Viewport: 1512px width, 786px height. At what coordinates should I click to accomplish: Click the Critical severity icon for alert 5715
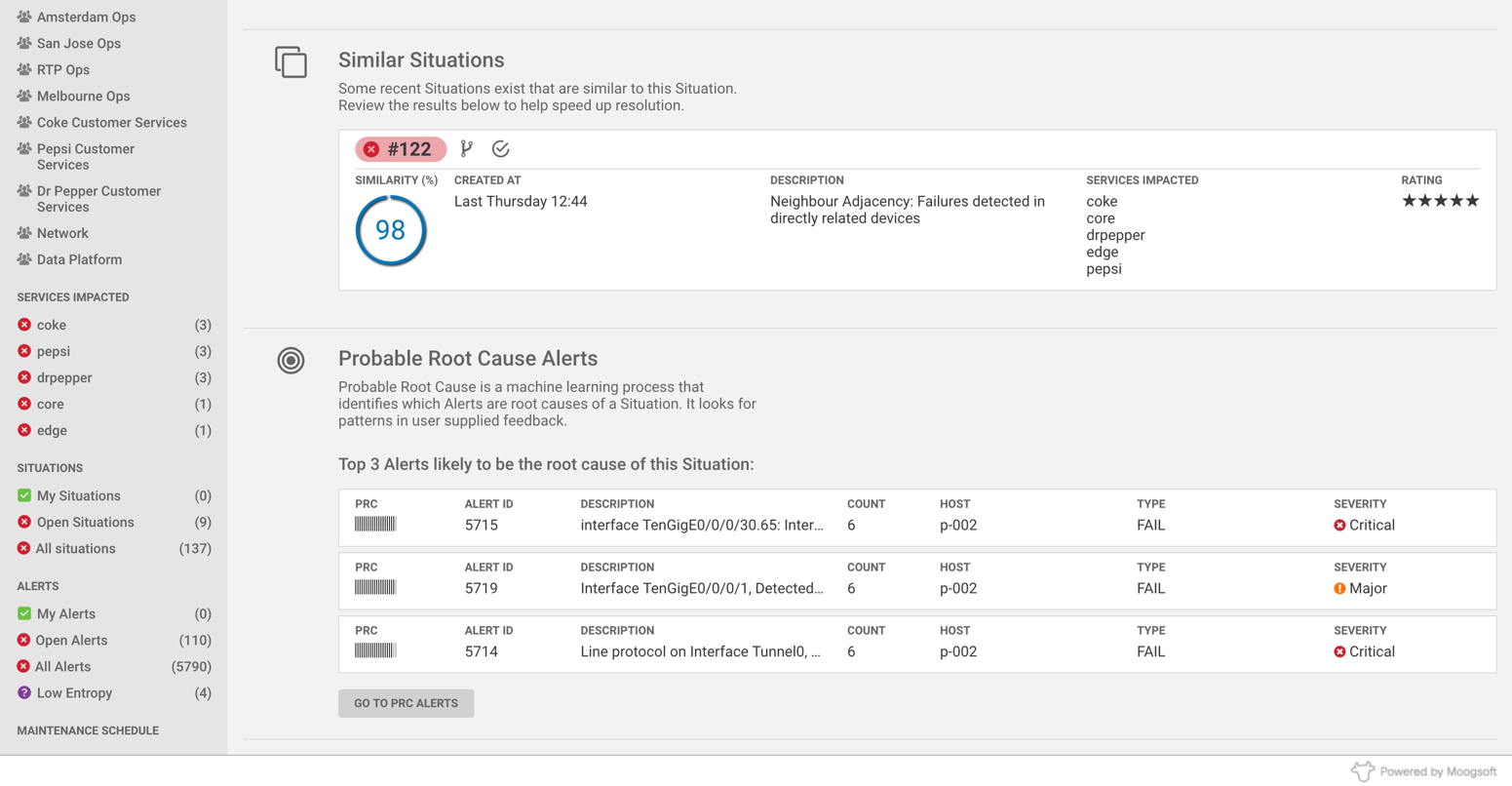click(1339, 526)
